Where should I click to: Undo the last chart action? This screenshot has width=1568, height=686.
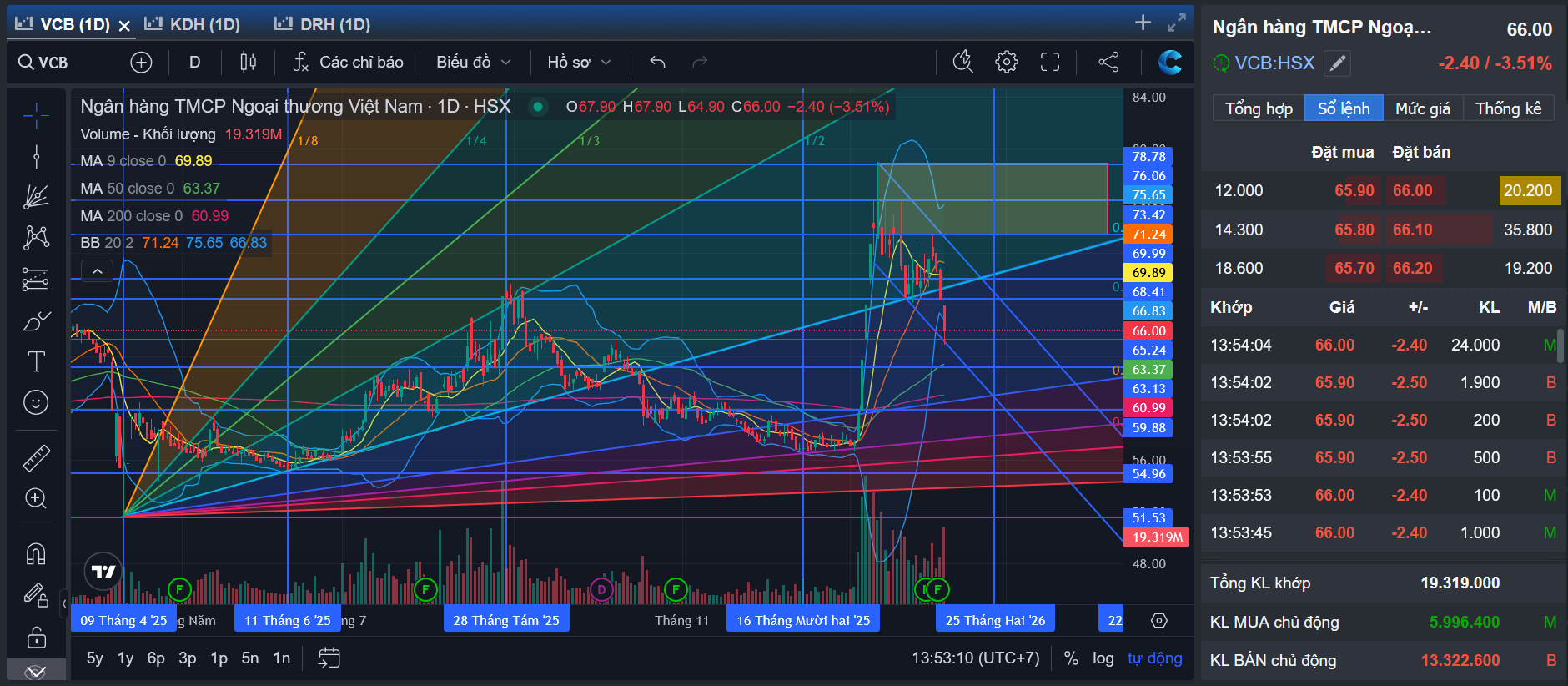[x=657, y=63]
